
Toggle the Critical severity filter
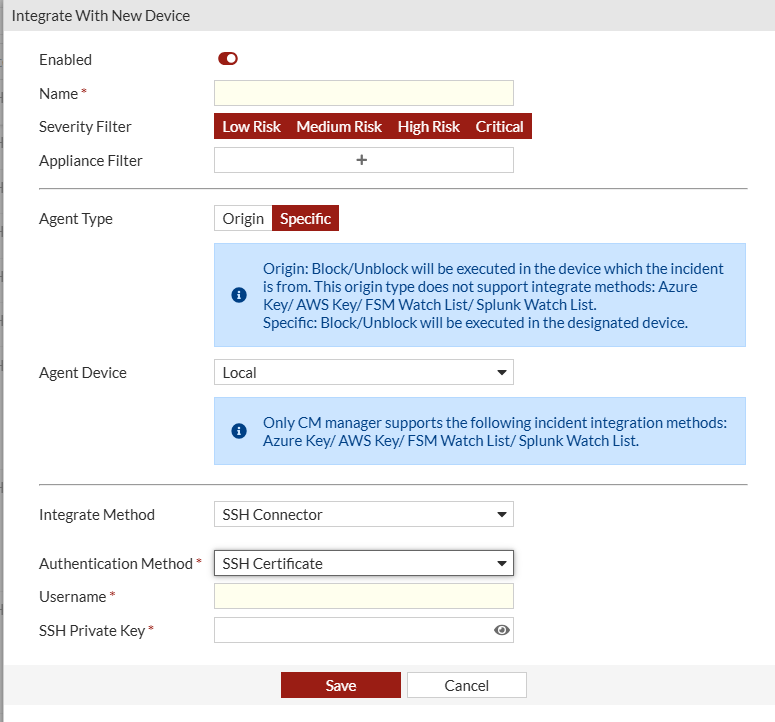[x=499, y=127]
